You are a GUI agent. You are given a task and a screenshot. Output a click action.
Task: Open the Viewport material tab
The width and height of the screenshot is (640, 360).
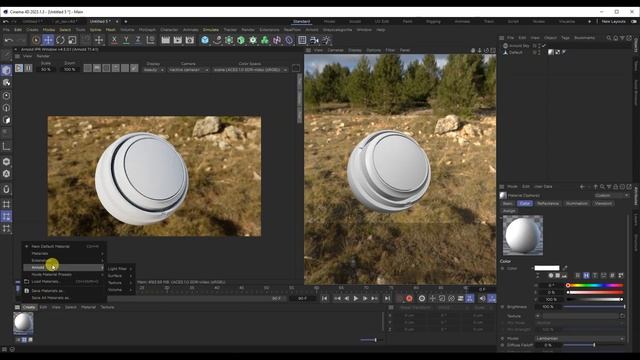click(x=603, y=203)
